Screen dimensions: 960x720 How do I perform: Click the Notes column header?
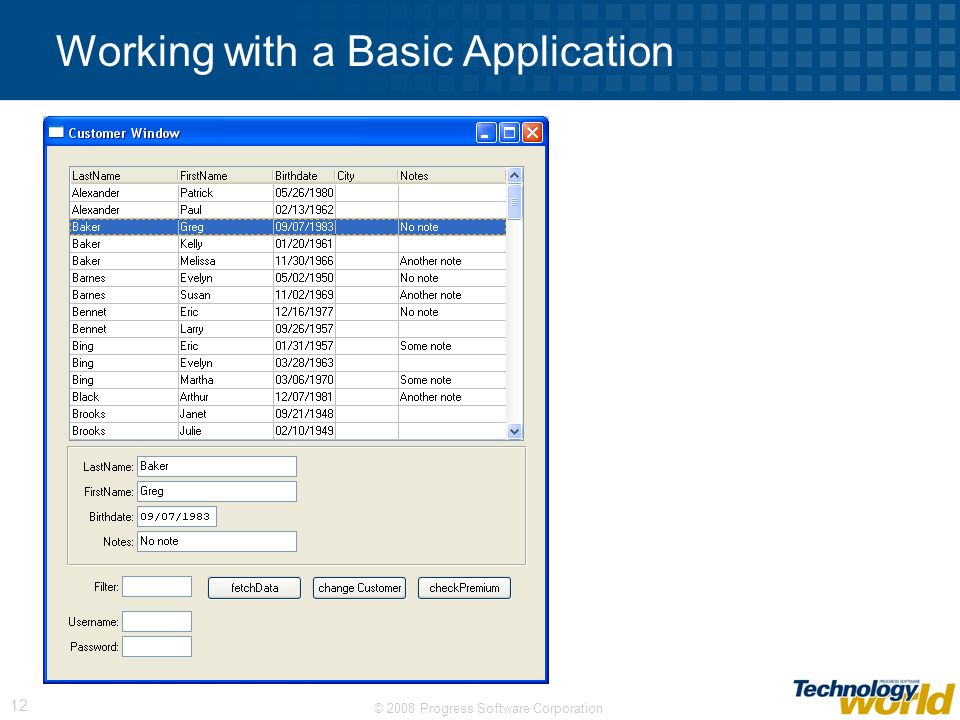pyautogui.click(x=452, y=176)
